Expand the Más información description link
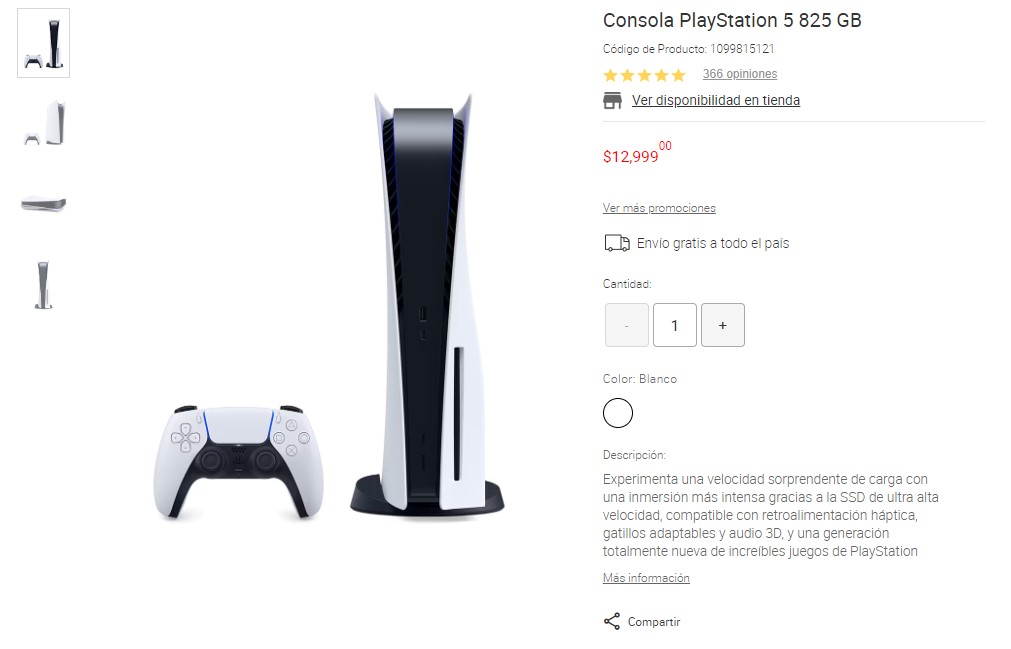Image resolution: width=1011 pixels, height=649 pixels. point(646,578)
